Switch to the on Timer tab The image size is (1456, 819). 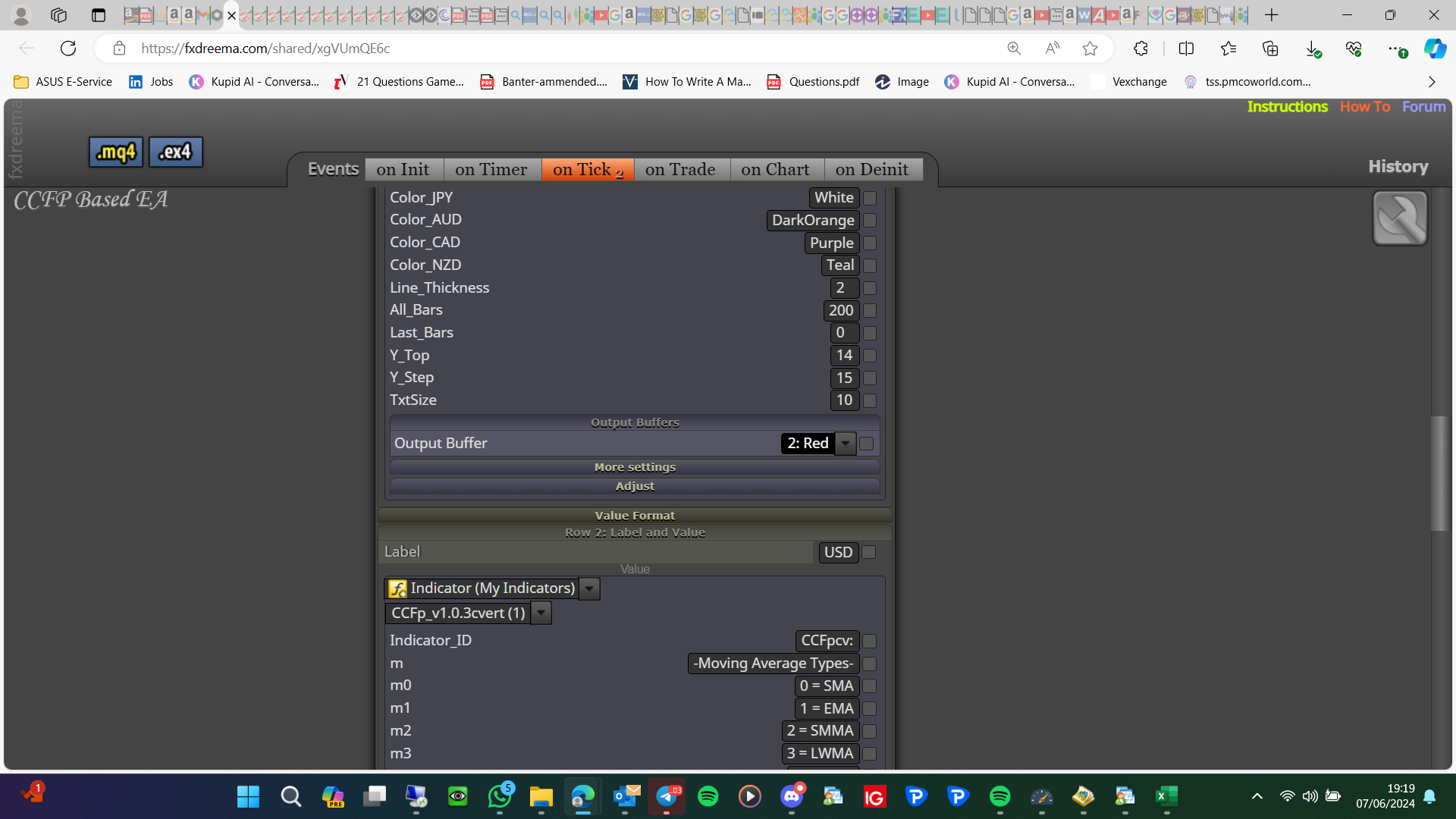point(491,169)
